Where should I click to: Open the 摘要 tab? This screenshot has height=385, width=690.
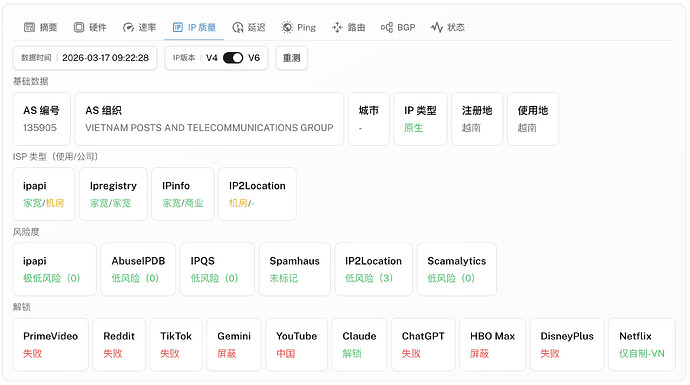40,27
